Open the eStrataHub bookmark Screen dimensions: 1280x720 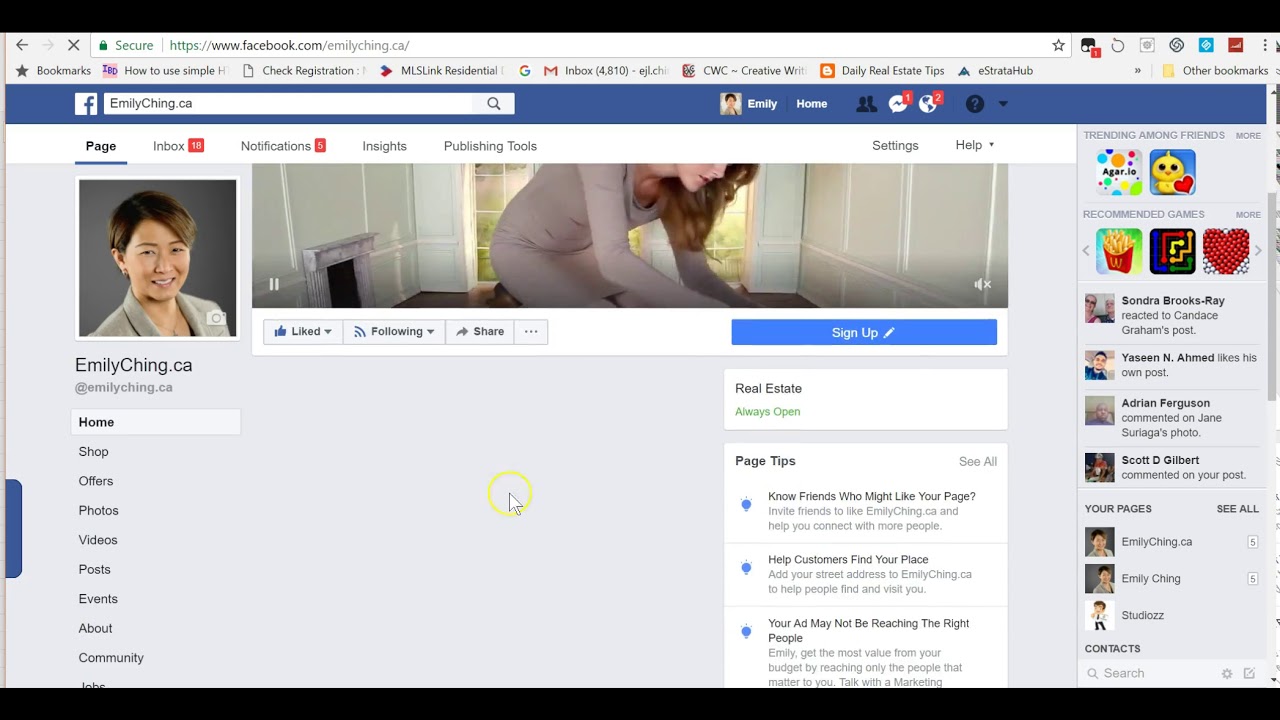pyautogui.click(x=995, y=71)
